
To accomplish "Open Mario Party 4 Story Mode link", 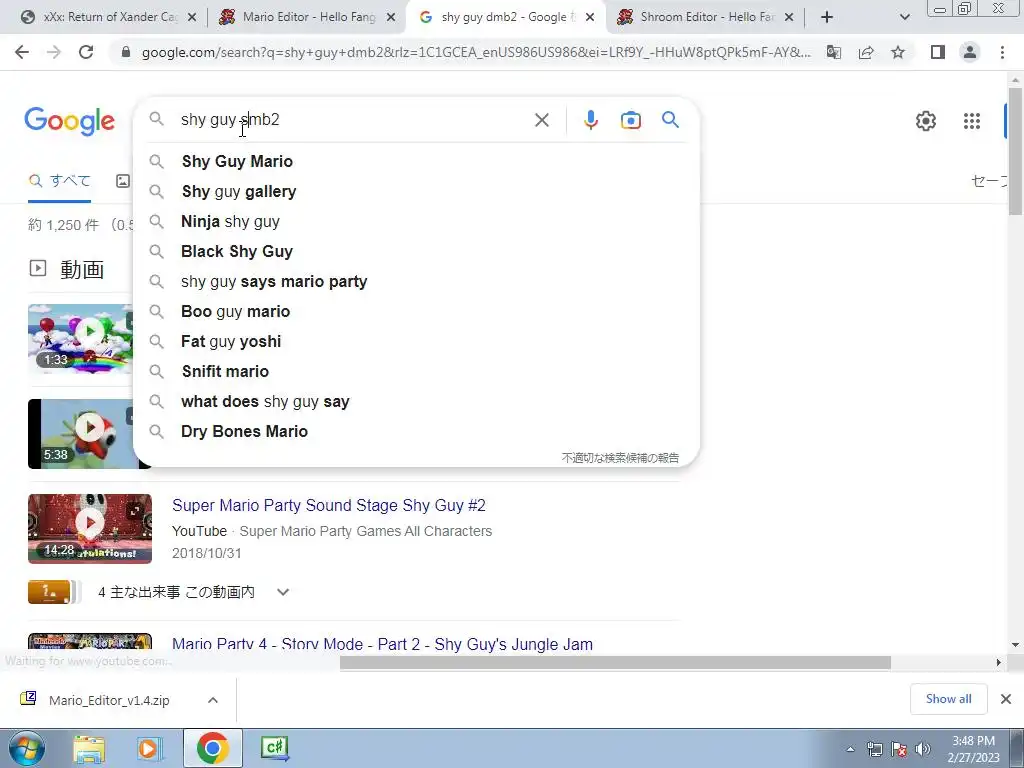I will point(382,644).
